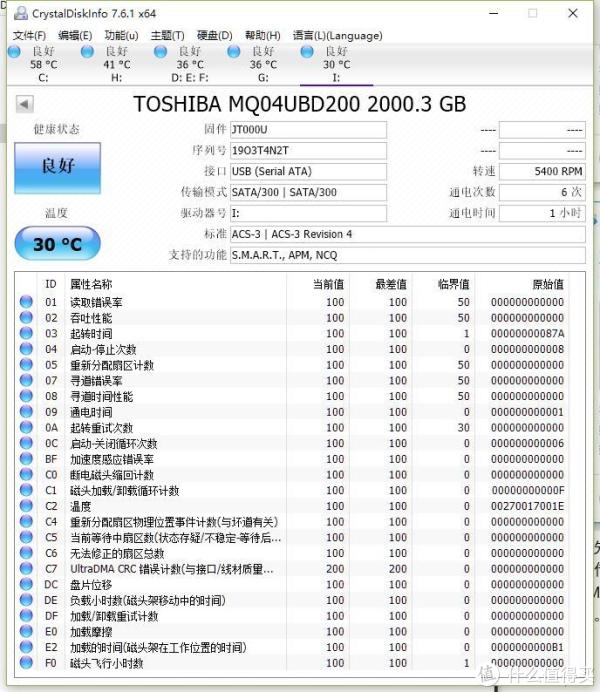Click the status icon for attribute 09 通电时间
600x692 pixels.
coord(26,411)
